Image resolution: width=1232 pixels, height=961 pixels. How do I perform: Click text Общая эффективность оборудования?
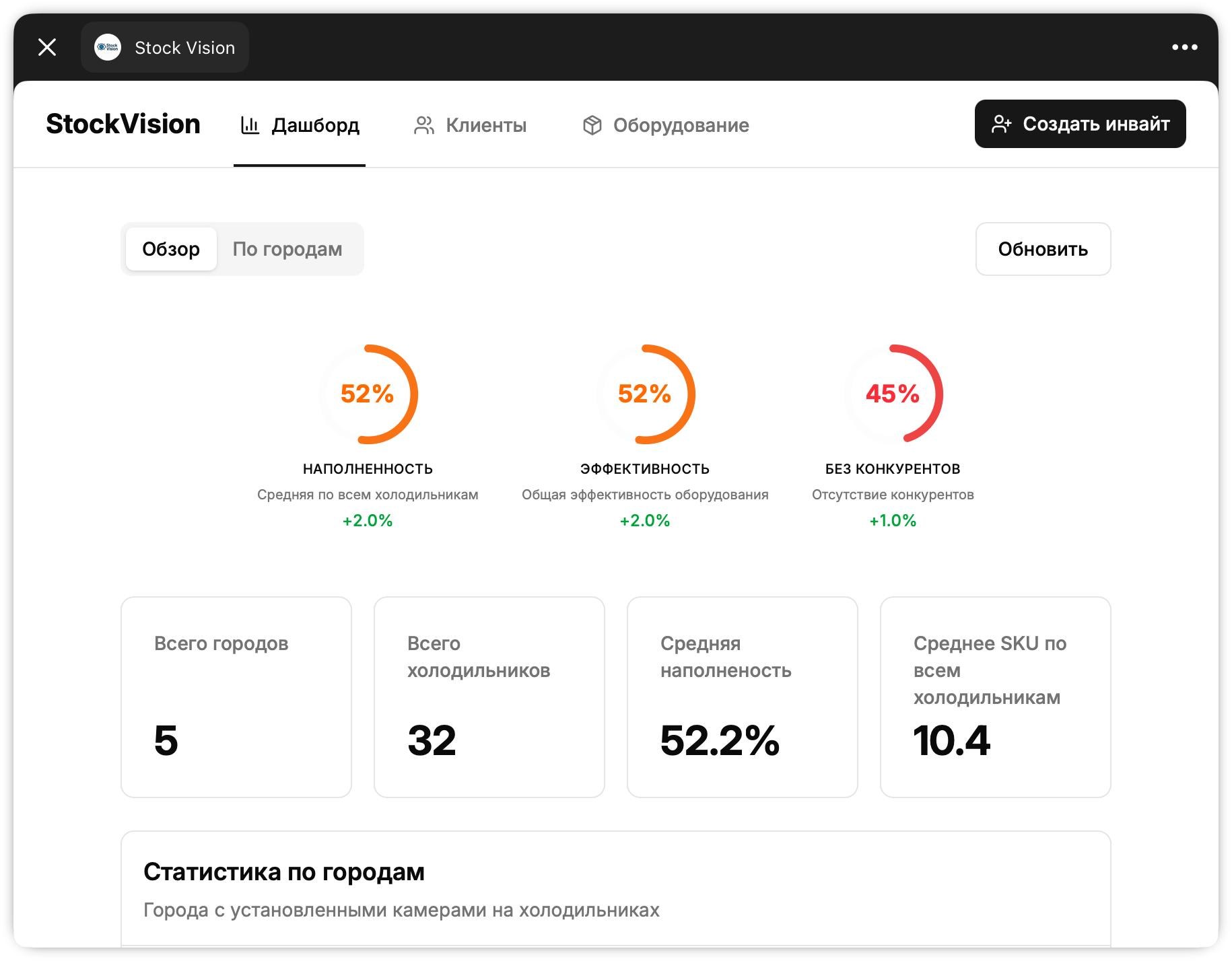[645, 495]
